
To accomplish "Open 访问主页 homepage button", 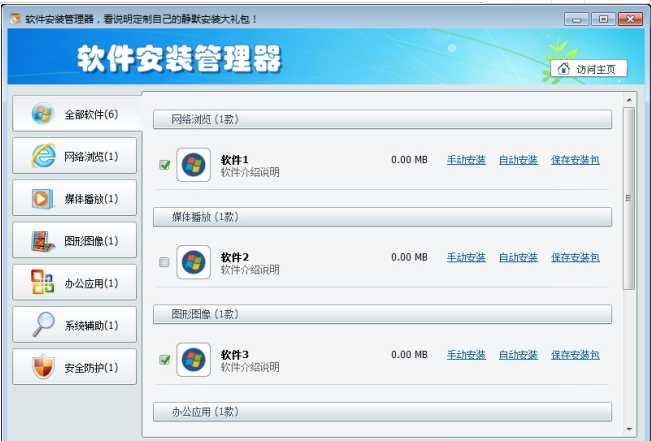I will [x=589, y=69].
